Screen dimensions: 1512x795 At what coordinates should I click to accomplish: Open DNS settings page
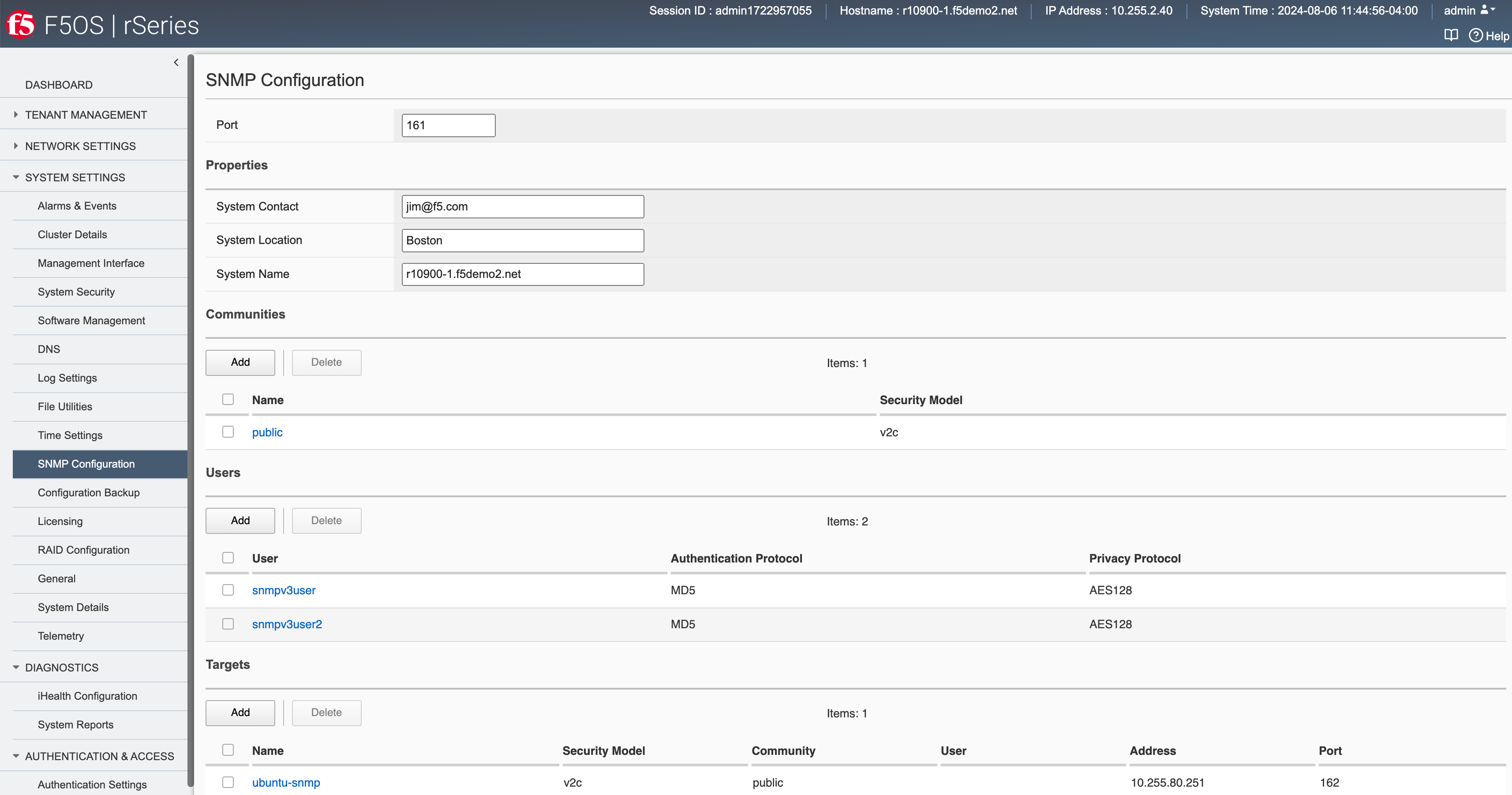pyautogui.click(x=49, y=349)
